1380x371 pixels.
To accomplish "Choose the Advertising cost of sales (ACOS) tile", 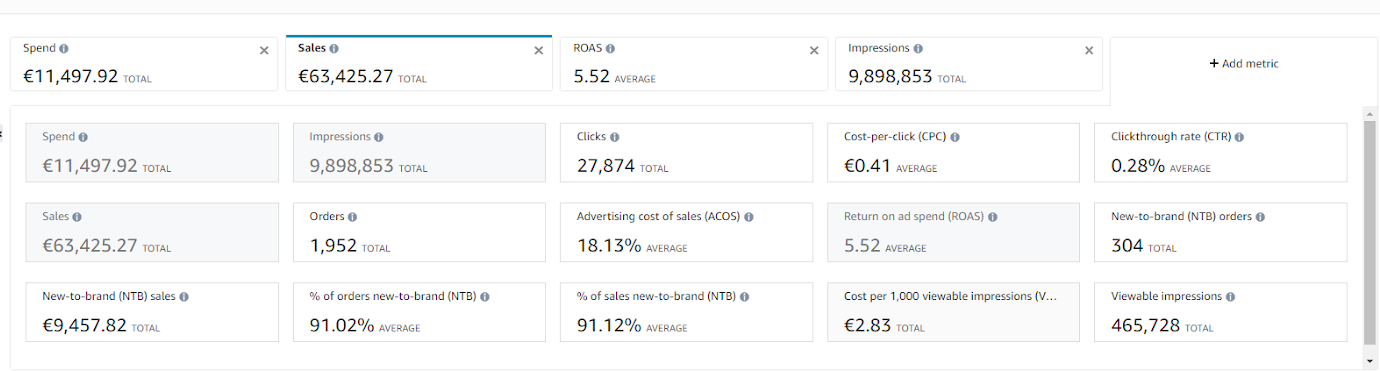I will tap(687, 232).
